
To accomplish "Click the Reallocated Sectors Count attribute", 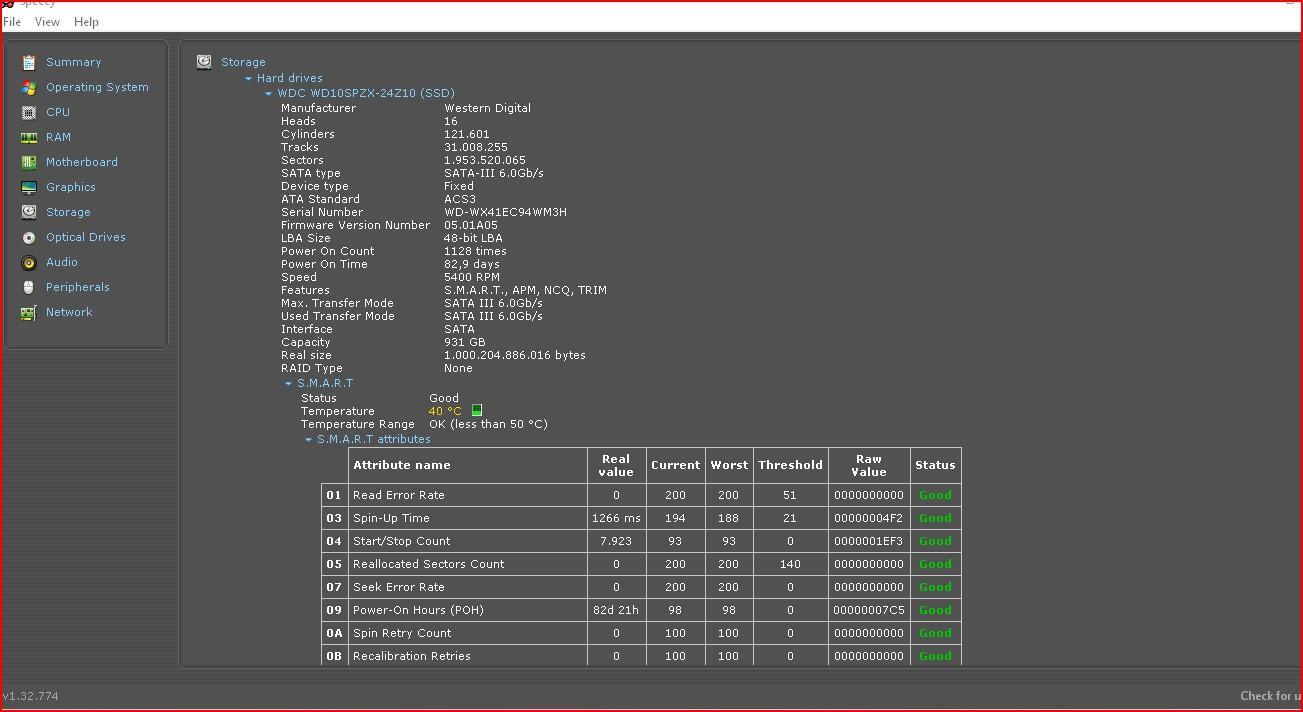I will click(x=429, y=564).
